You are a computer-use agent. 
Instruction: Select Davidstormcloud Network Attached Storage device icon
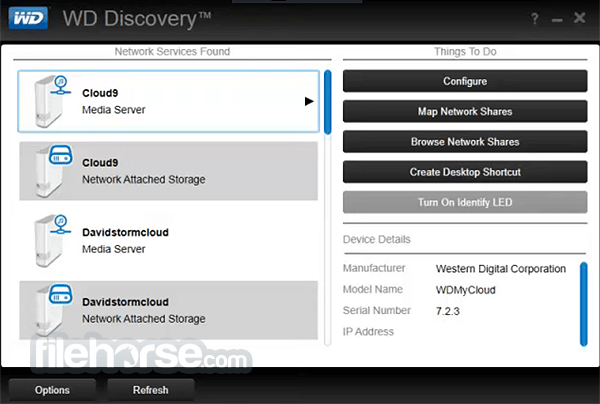[53, 310]
